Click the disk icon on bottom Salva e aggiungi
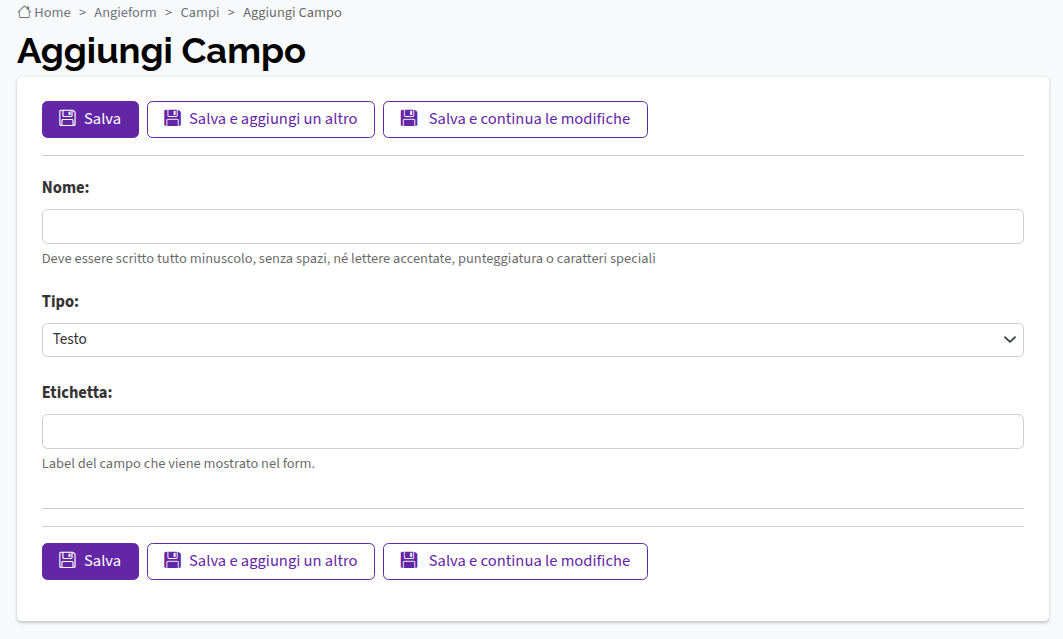This screenshot has width=1063, height=639. (x=172, y=560)
